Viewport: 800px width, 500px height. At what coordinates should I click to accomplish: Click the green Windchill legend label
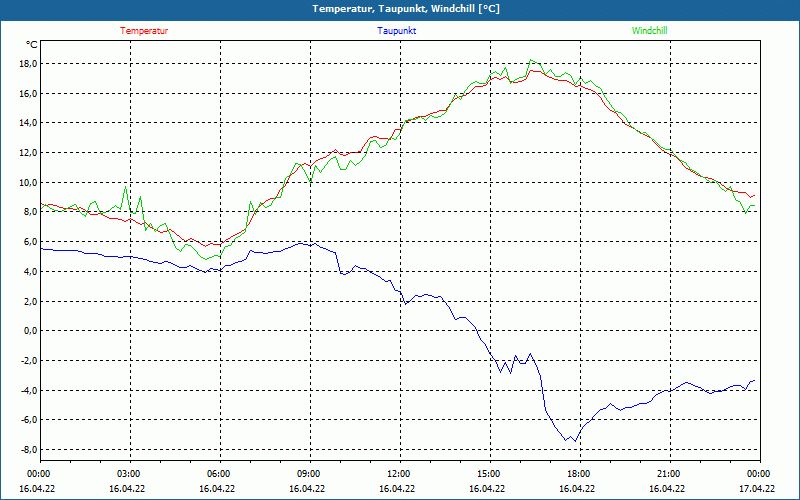click(649, 31)
